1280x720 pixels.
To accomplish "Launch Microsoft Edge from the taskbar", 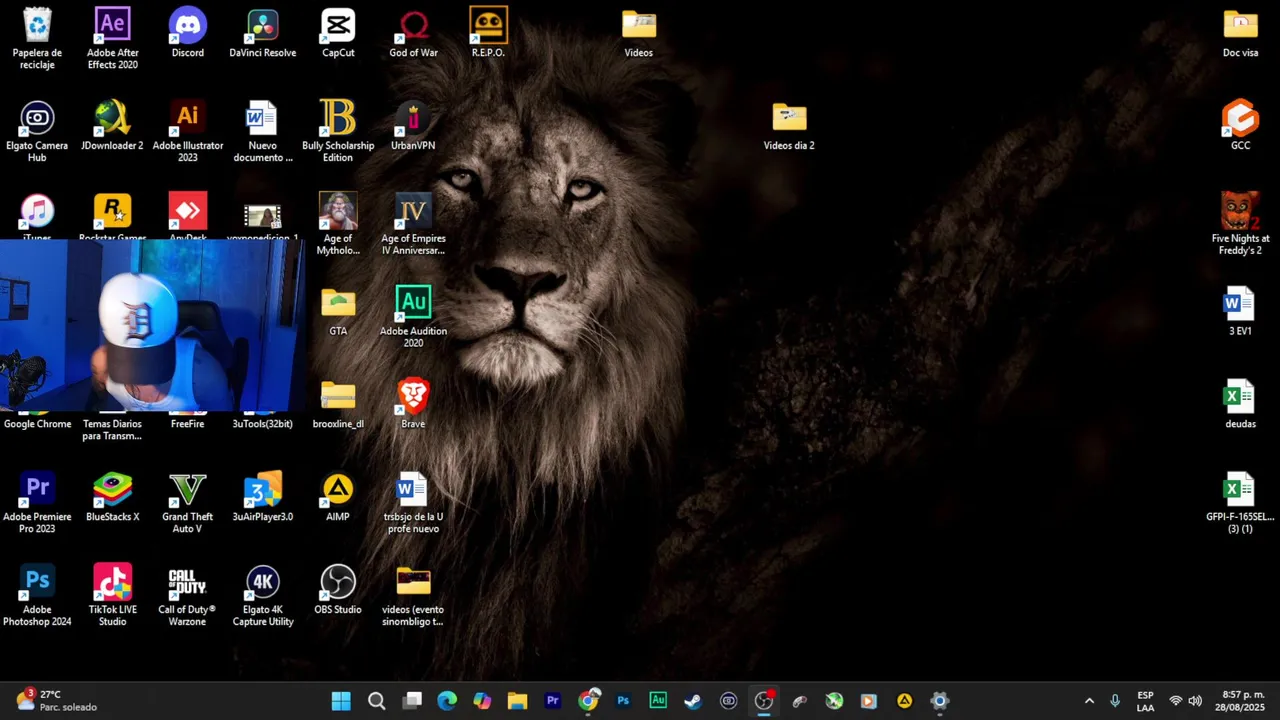I will tap(447, 701).
